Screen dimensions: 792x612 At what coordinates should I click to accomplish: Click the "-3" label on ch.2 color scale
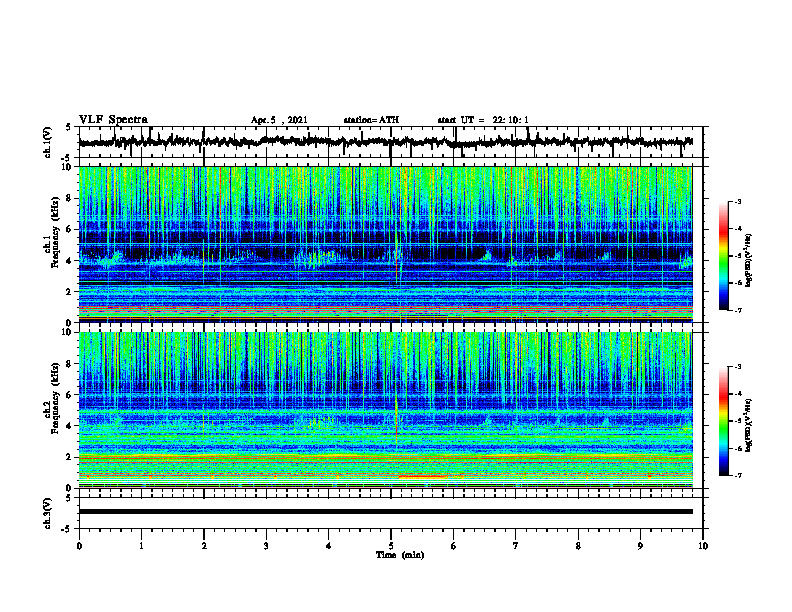(x=738, y=367)
